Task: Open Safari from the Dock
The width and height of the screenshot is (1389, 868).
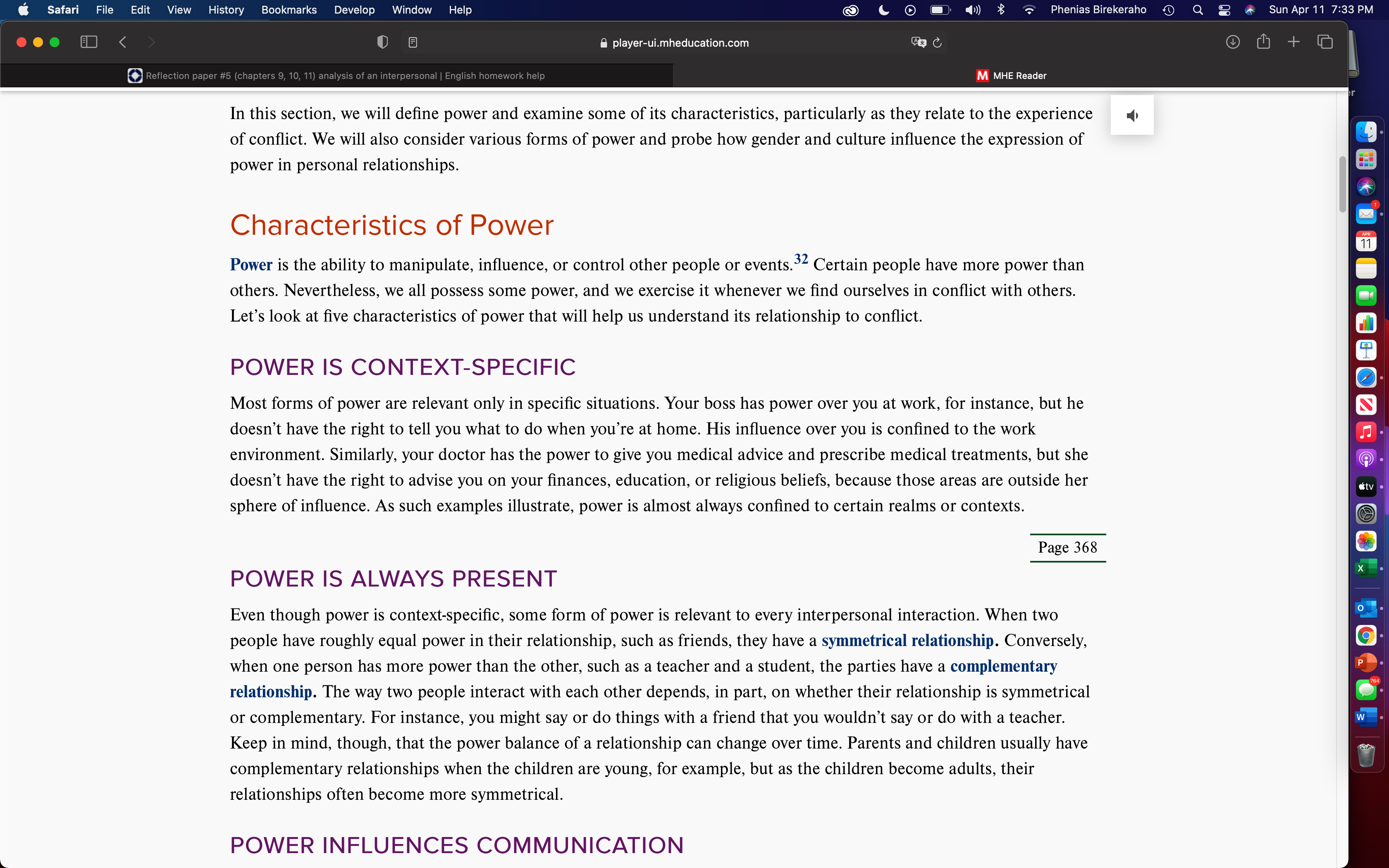Action: pos(1366,378)
